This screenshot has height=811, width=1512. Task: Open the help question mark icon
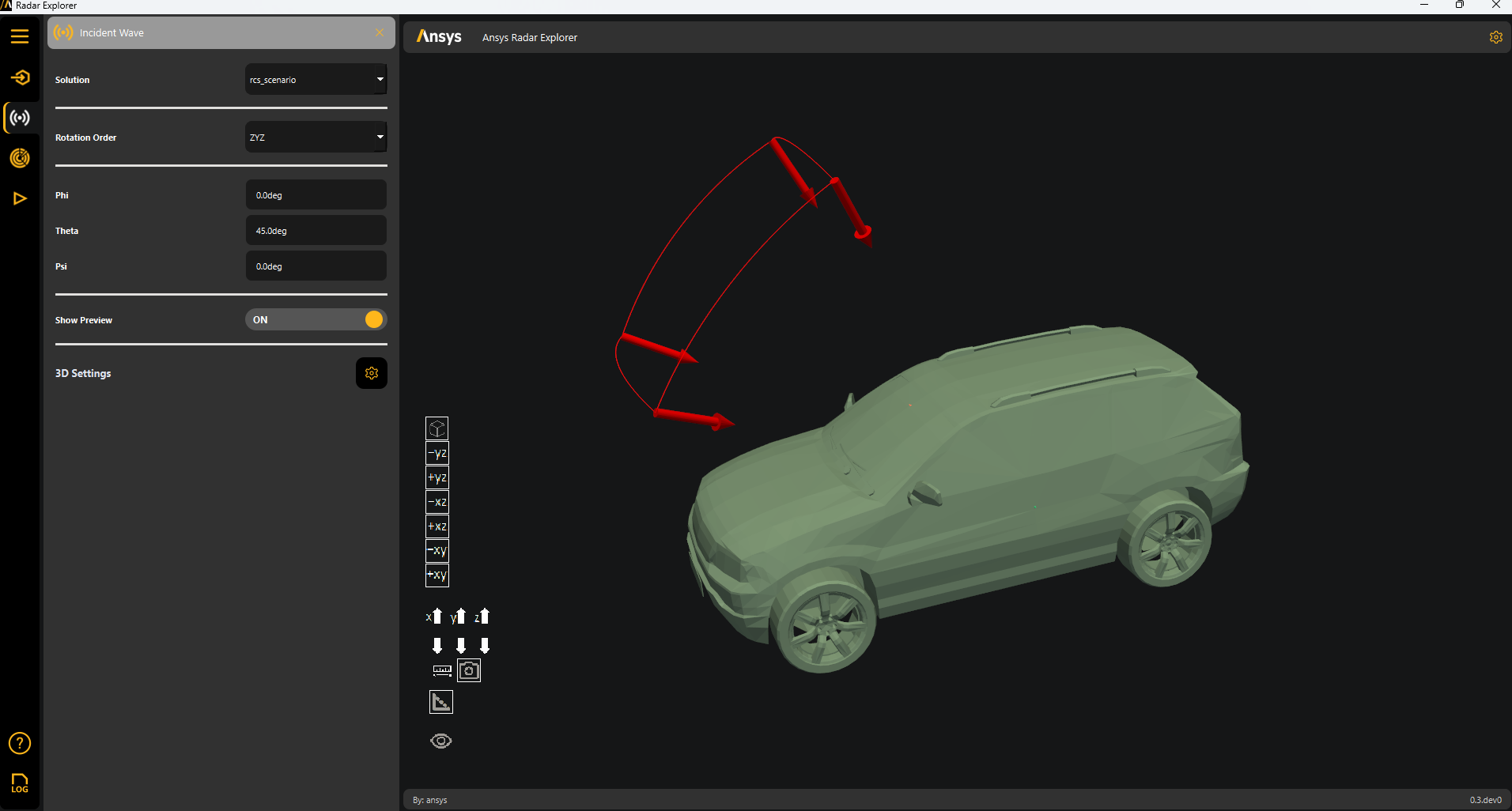20,743
